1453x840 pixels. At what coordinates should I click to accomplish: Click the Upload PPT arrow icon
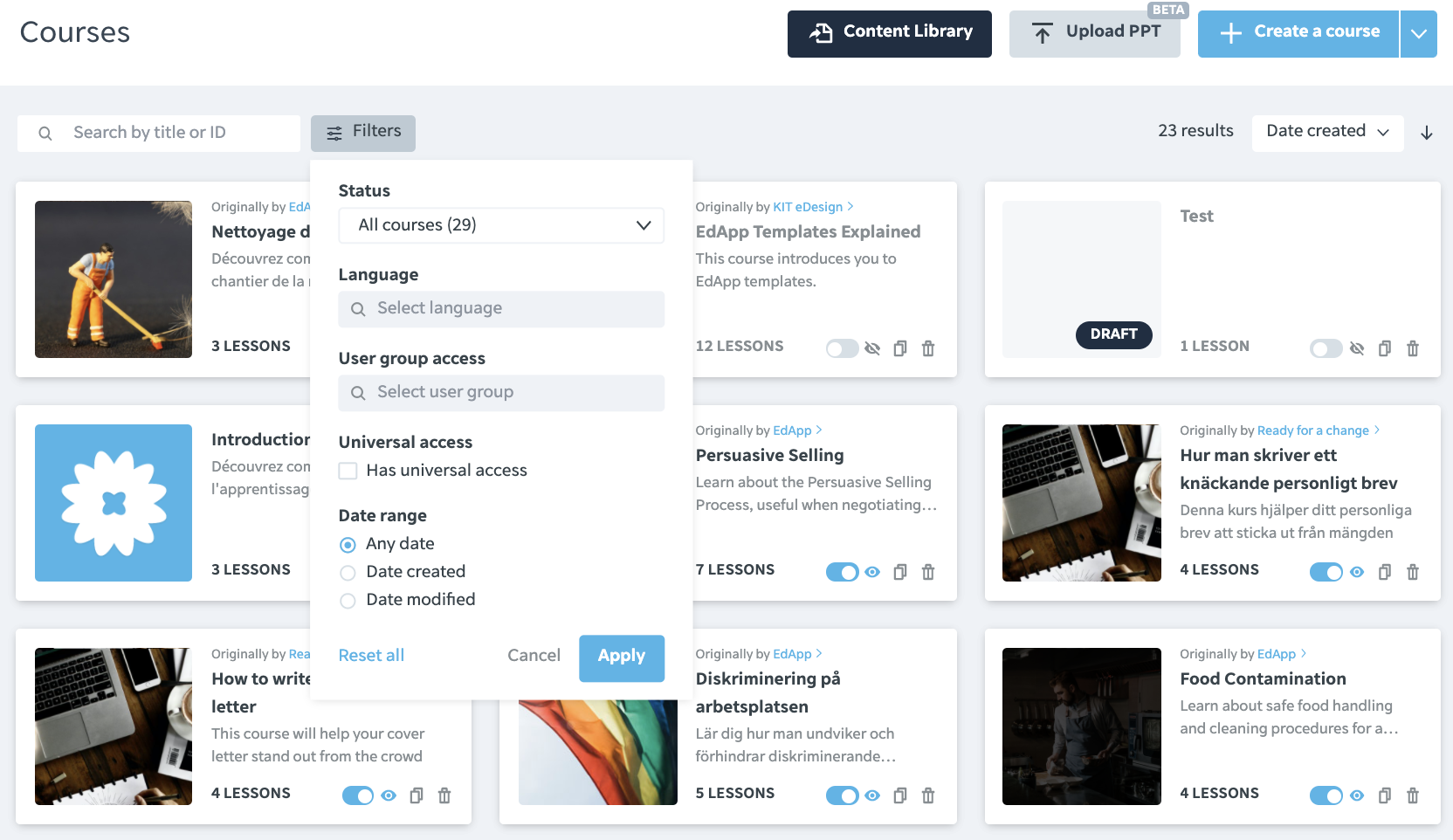coord(1043,32)
